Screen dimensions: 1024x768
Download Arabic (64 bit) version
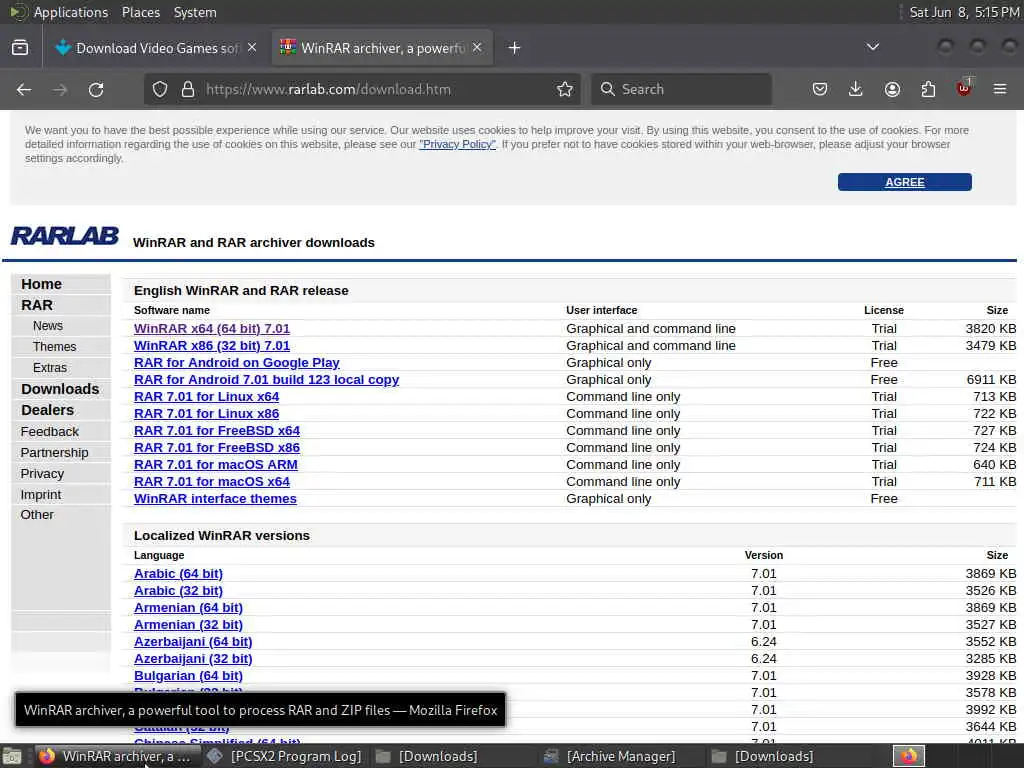pos(178,573)
